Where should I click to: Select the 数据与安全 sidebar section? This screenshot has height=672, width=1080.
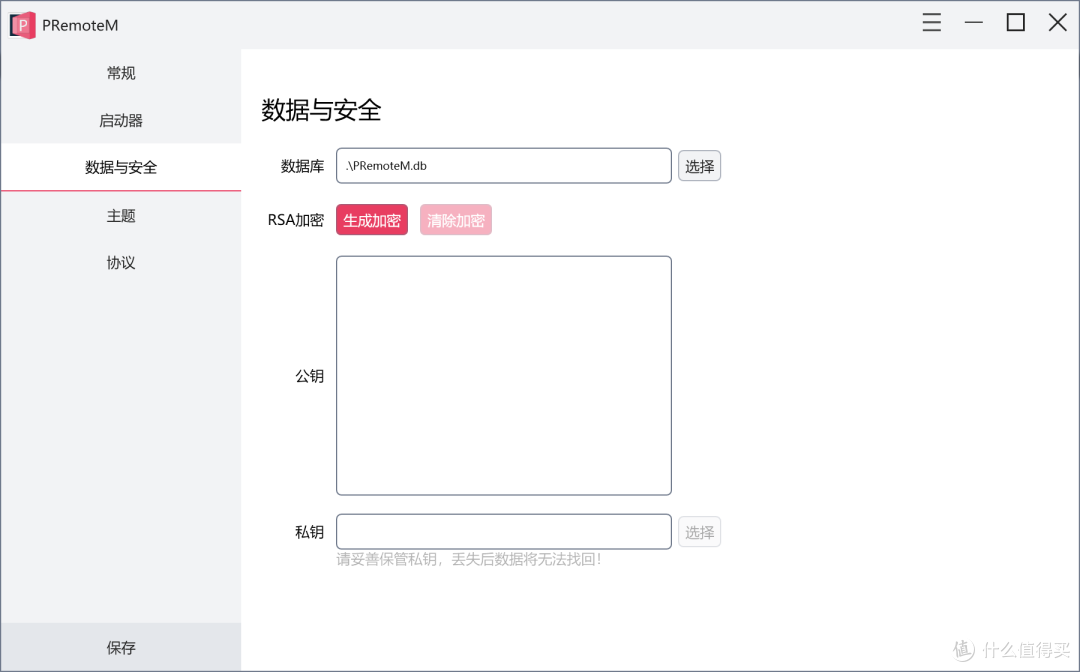pyautogui.click(x=120, y=167)
